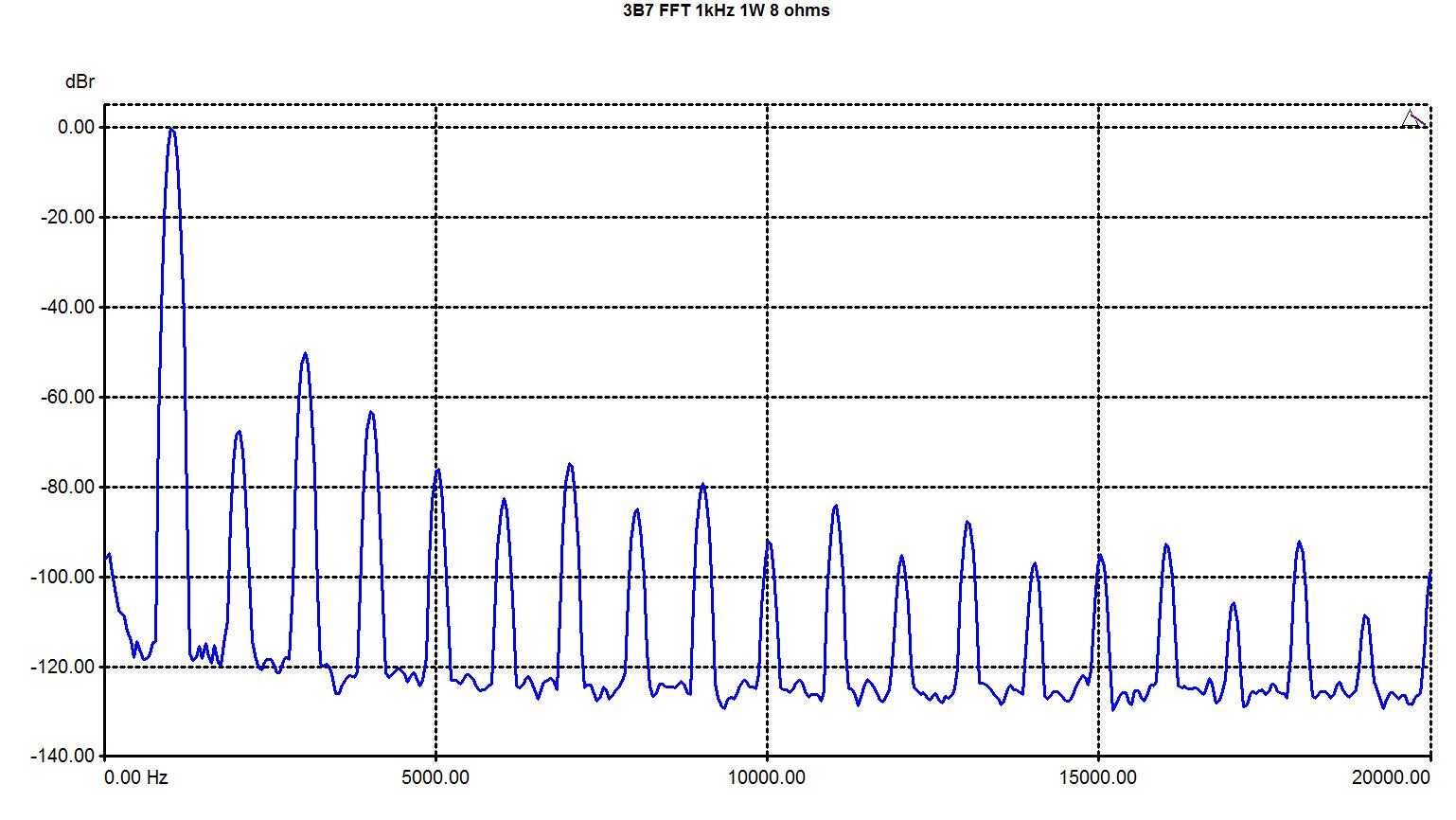Click the -140.00 vertical axis label

pyautogui.click(x=62, y=756)
